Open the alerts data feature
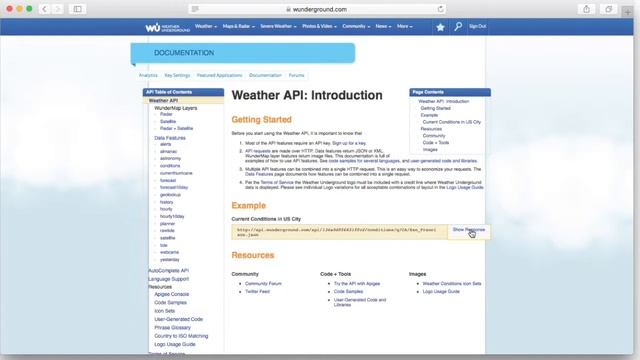Image resolution: width=640 pixels, height=360 pixels. [x=166, y=144]
